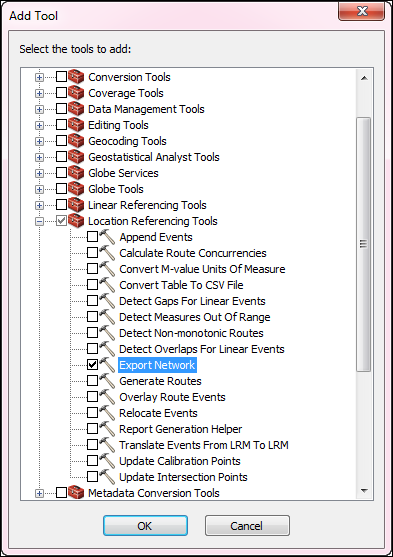Collapse the Location Referencing Tools node

point(39,221)
